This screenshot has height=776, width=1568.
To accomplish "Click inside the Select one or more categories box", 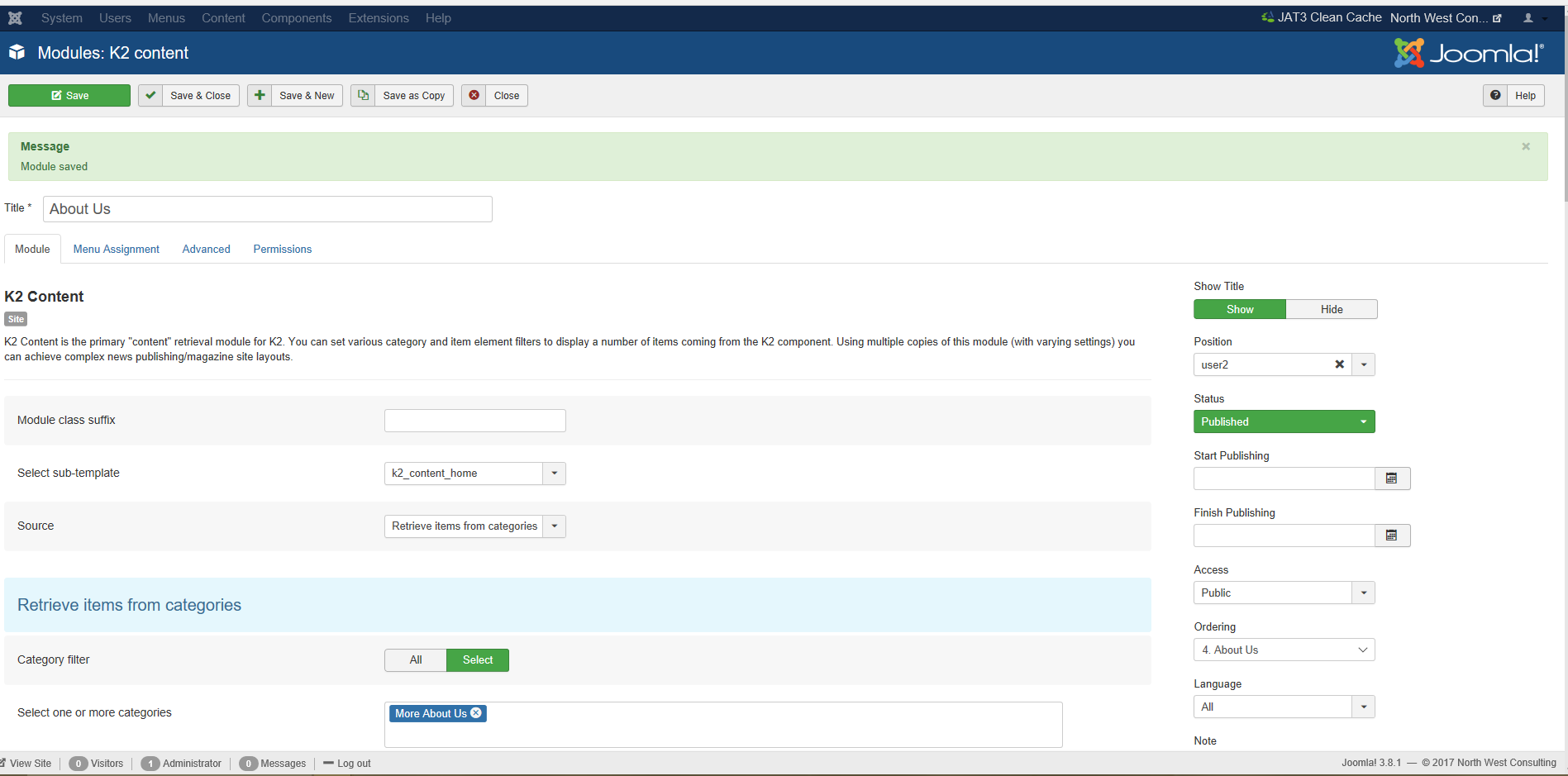I will click(723, 725).
